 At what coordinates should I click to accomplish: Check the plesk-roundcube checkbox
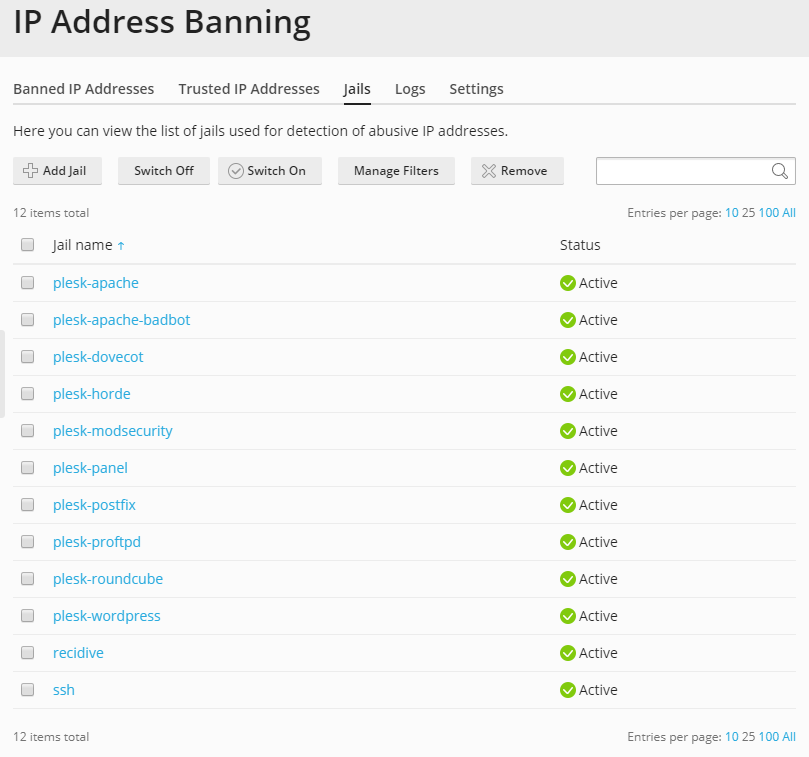coord(27,578)
